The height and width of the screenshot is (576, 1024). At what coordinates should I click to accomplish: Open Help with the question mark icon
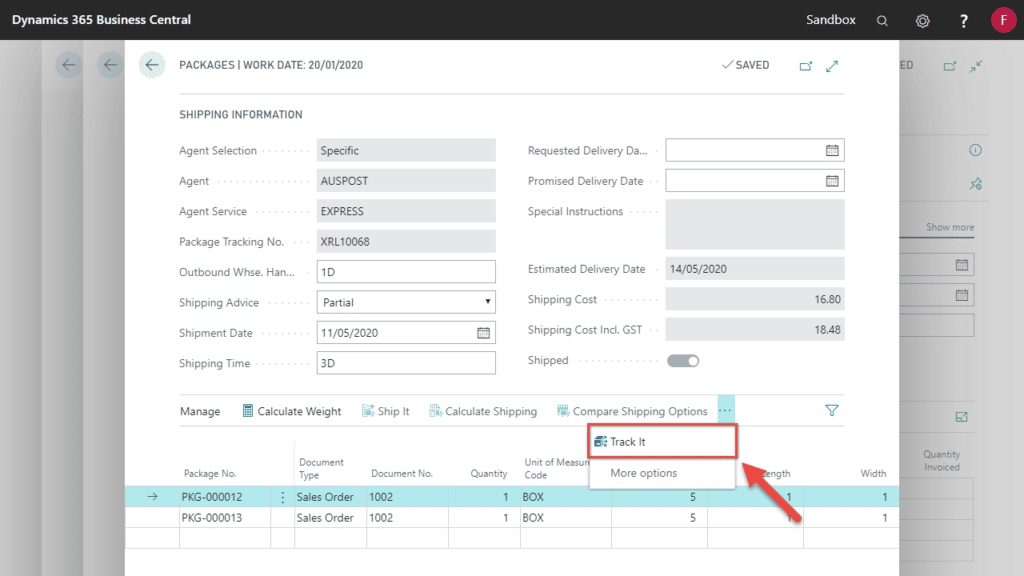click(x=963, y=20)
